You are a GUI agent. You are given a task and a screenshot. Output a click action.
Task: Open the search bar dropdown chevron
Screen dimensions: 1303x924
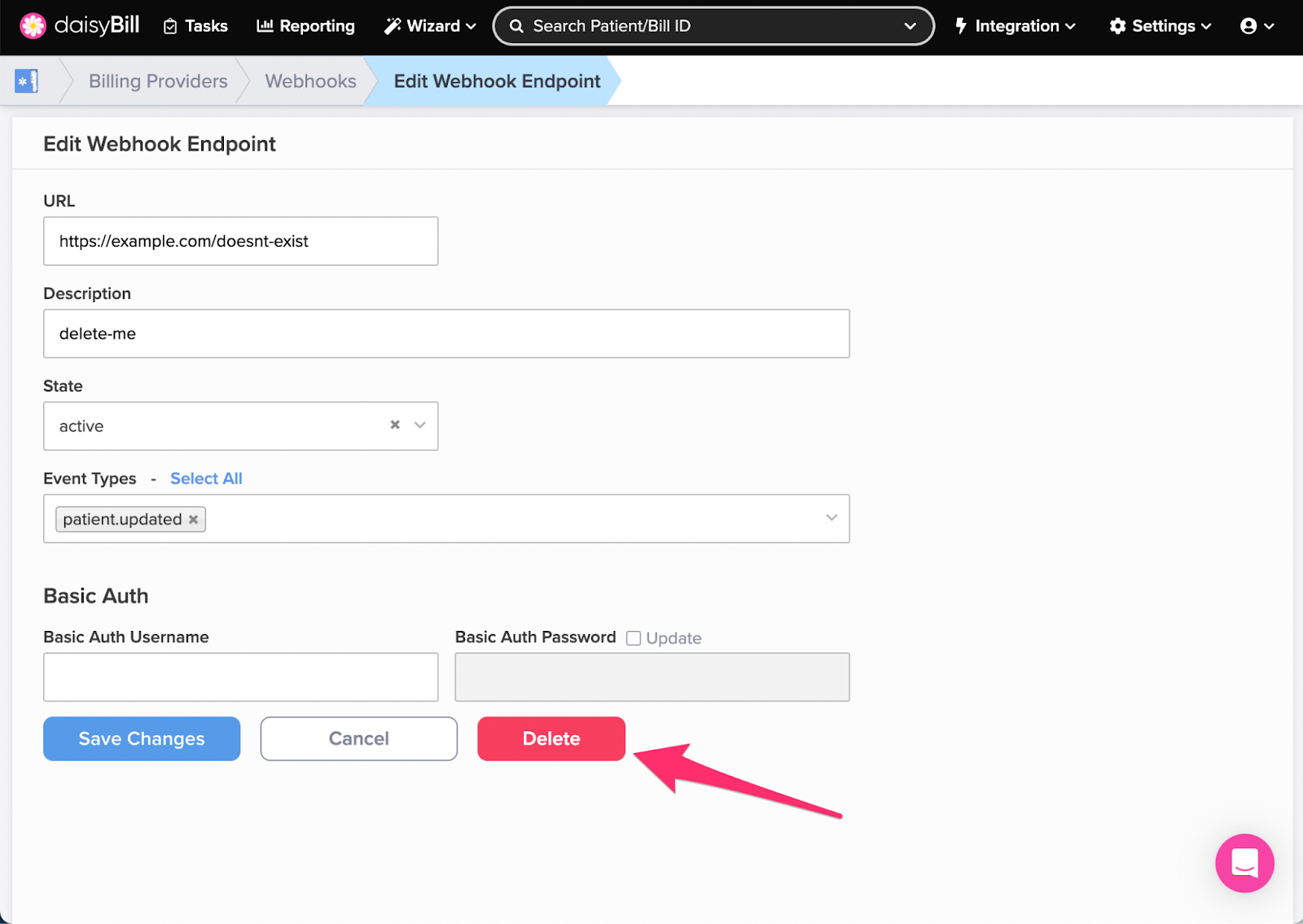910,26
